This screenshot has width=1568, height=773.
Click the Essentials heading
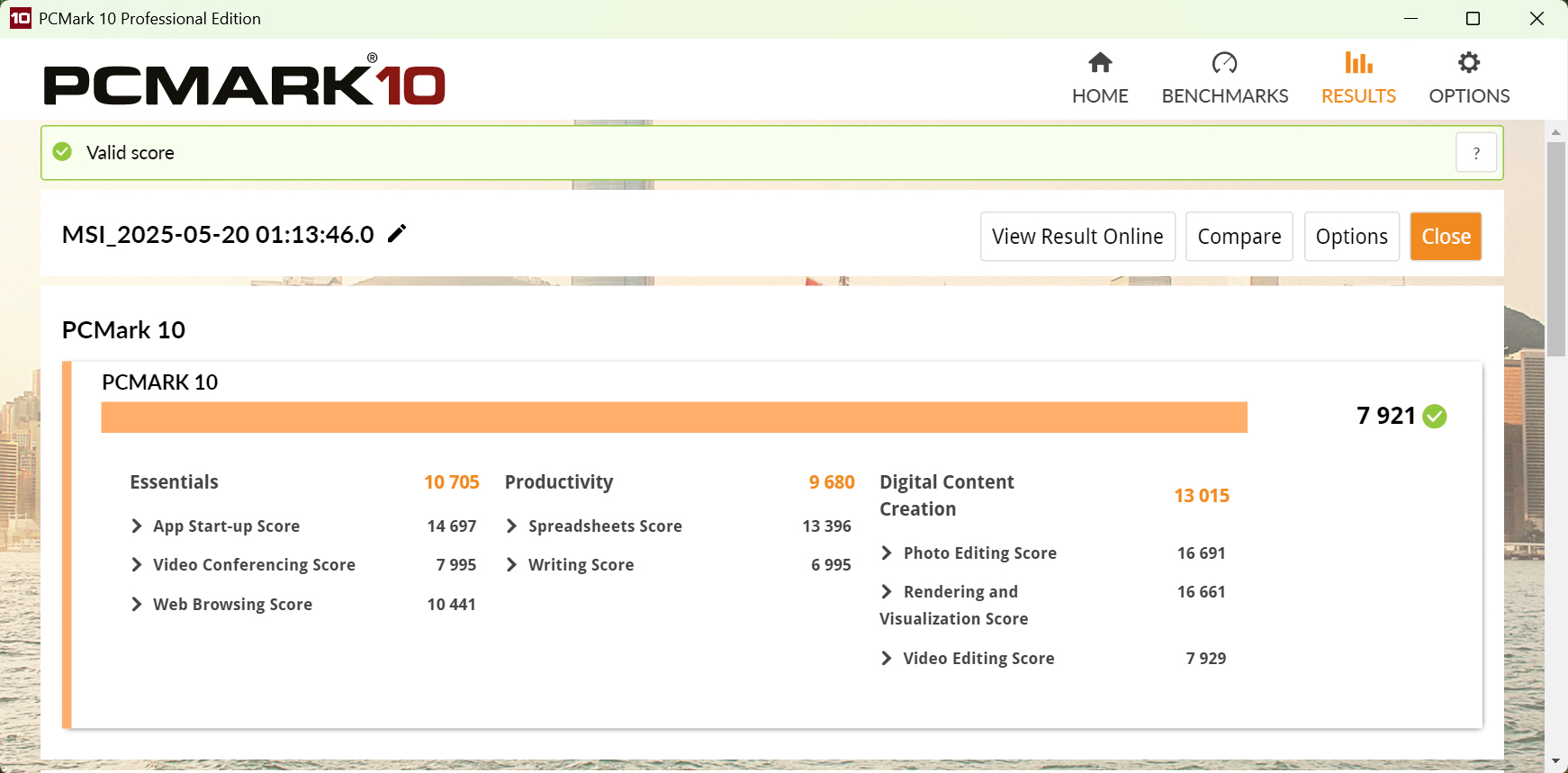(174, 482)
